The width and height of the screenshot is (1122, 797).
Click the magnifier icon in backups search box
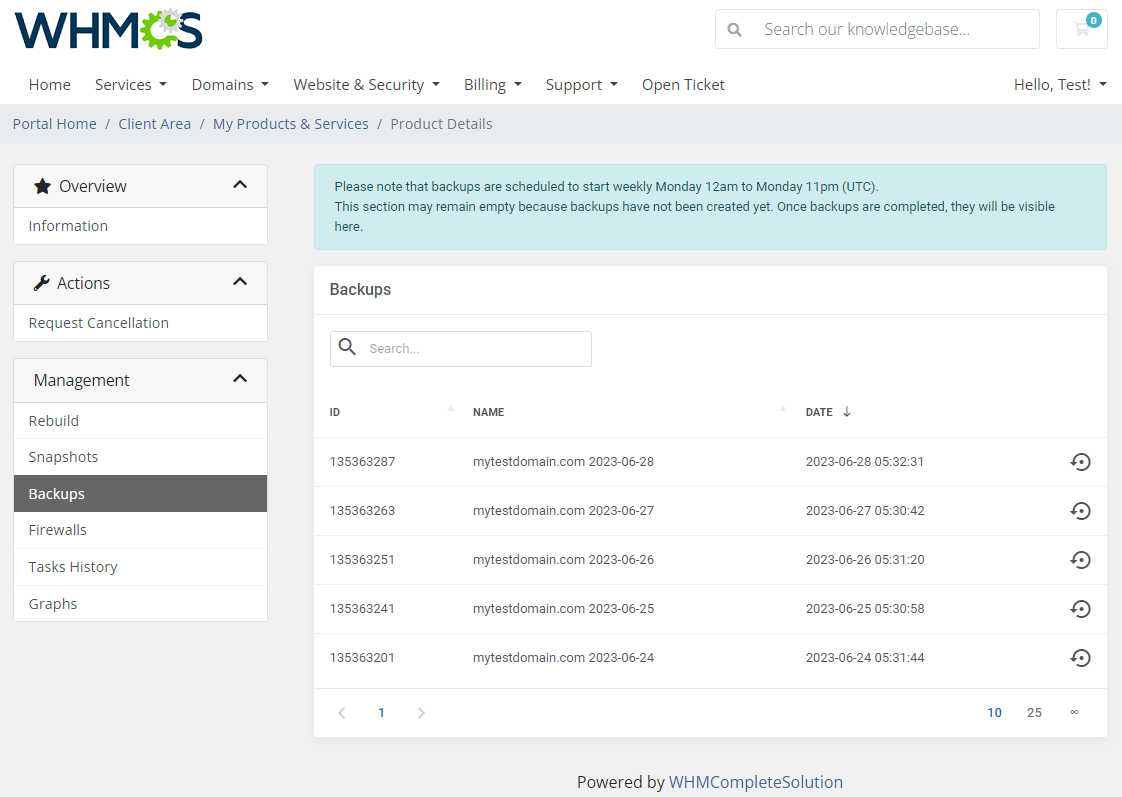click(347, 346)
